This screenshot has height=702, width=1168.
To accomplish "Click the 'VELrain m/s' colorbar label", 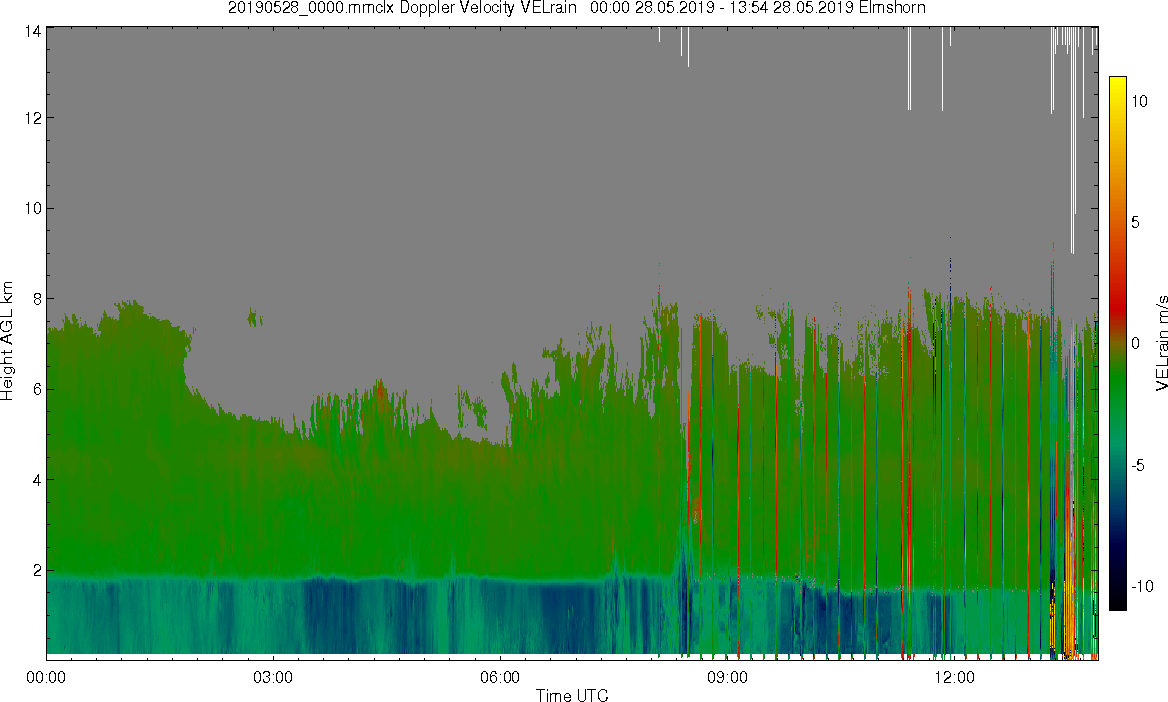I will (1161, 343).
